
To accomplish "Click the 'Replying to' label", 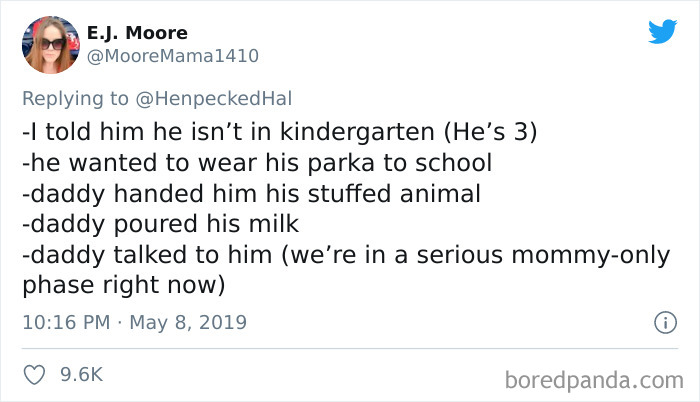I will click(x=77, y=98).
